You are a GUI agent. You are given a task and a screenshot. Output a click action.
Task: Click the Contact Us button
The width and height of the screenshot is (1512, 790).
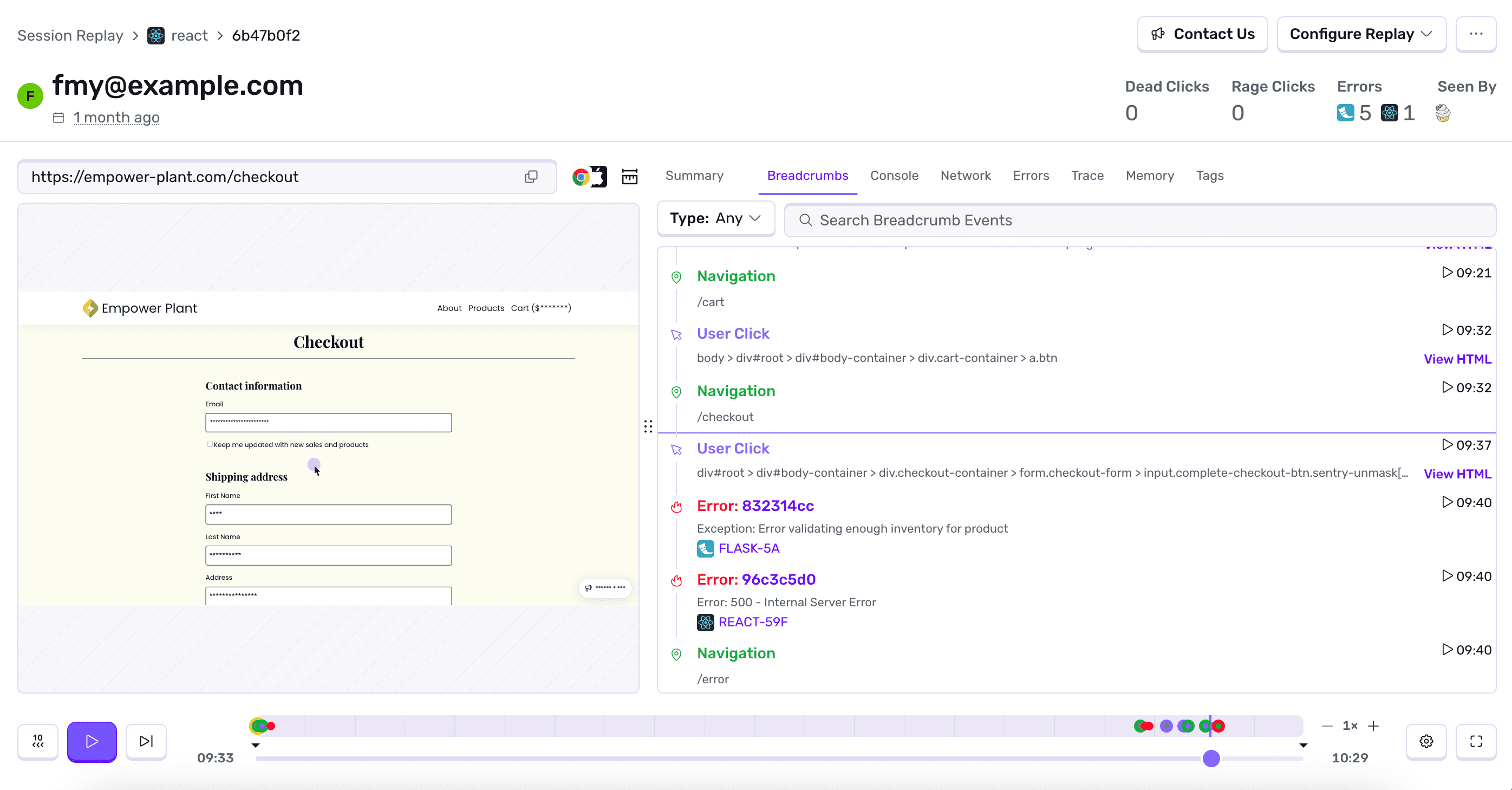[x=1202, y=34]
